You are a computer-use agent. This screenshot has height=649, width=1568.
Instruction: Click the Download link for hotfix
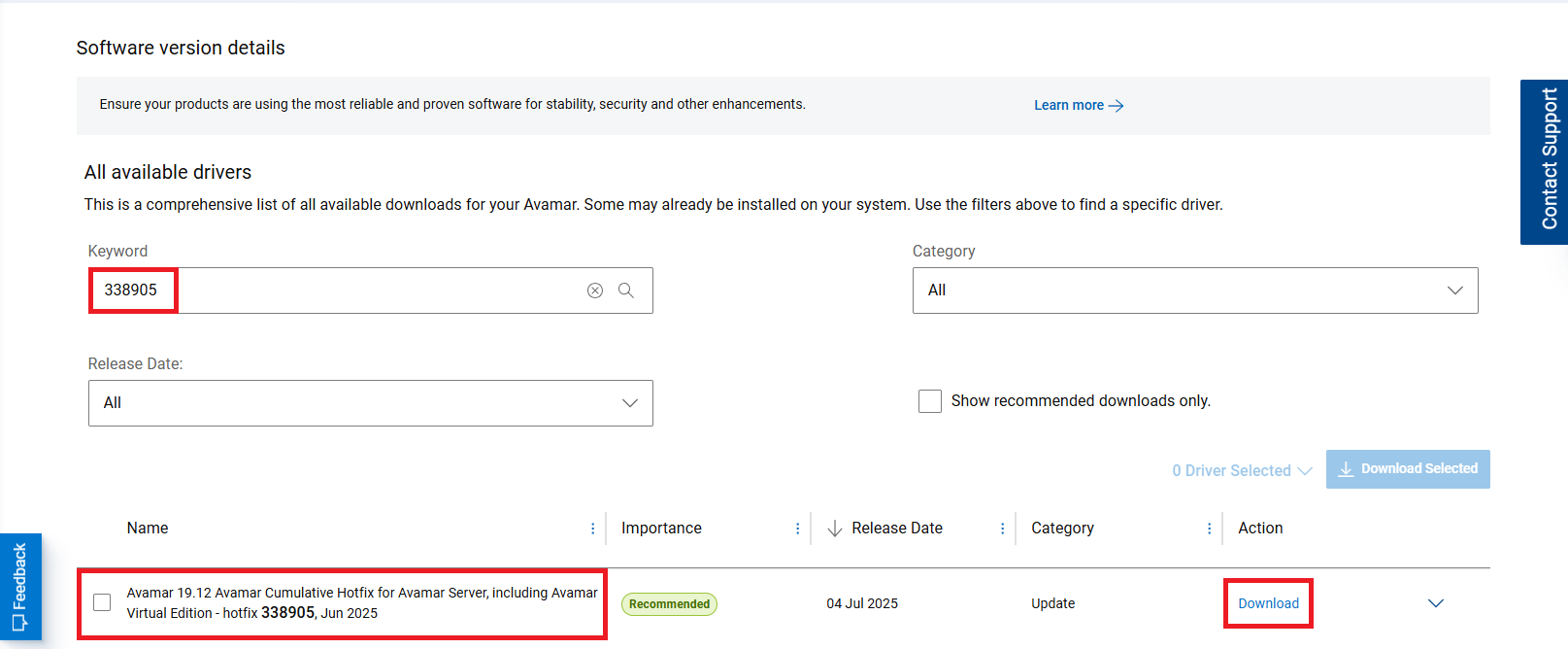pyautogui.click(x=1268, y=603)
